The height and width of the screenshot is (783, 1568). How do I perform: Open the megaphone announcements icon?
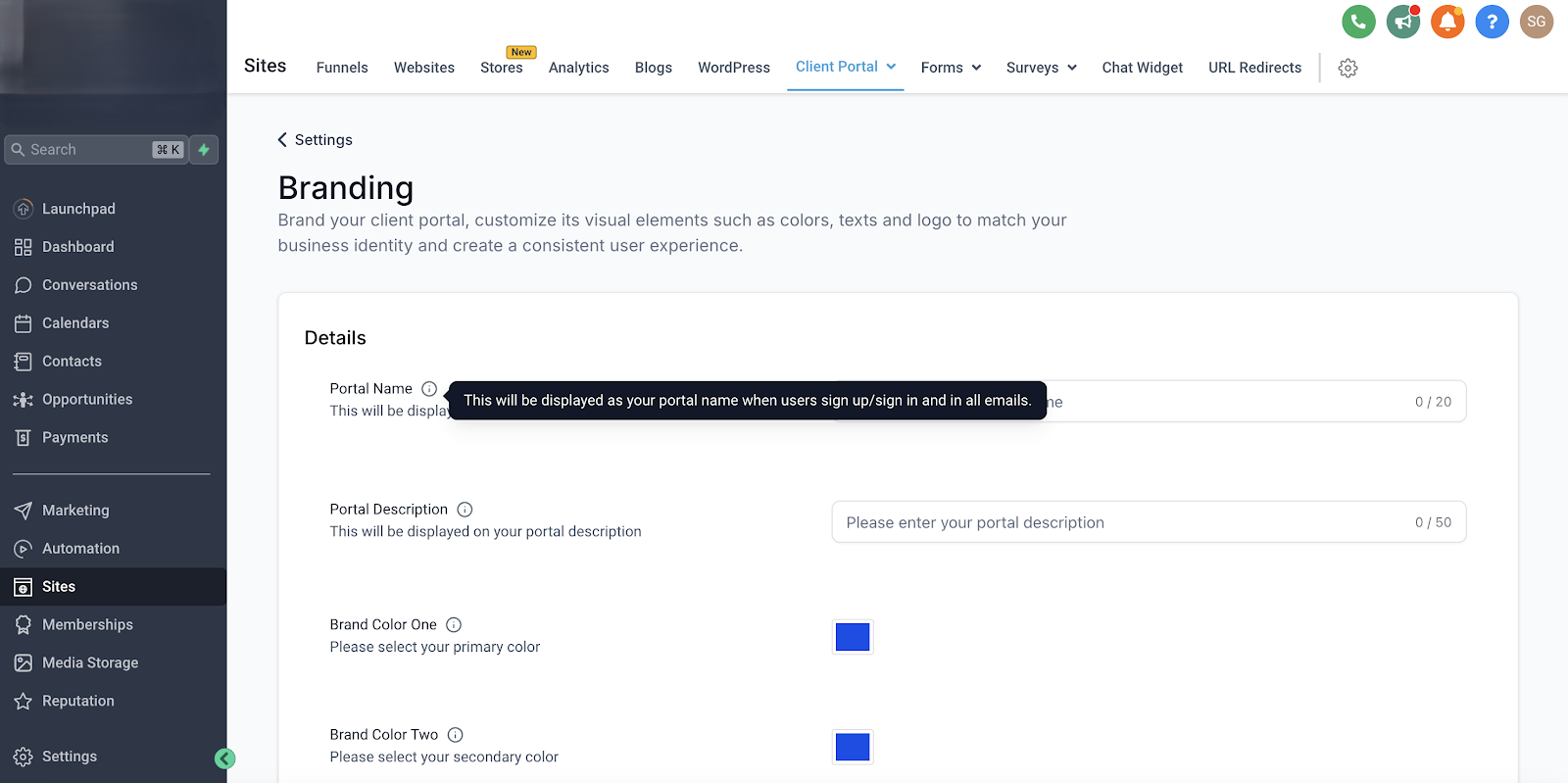(1403, 22)
